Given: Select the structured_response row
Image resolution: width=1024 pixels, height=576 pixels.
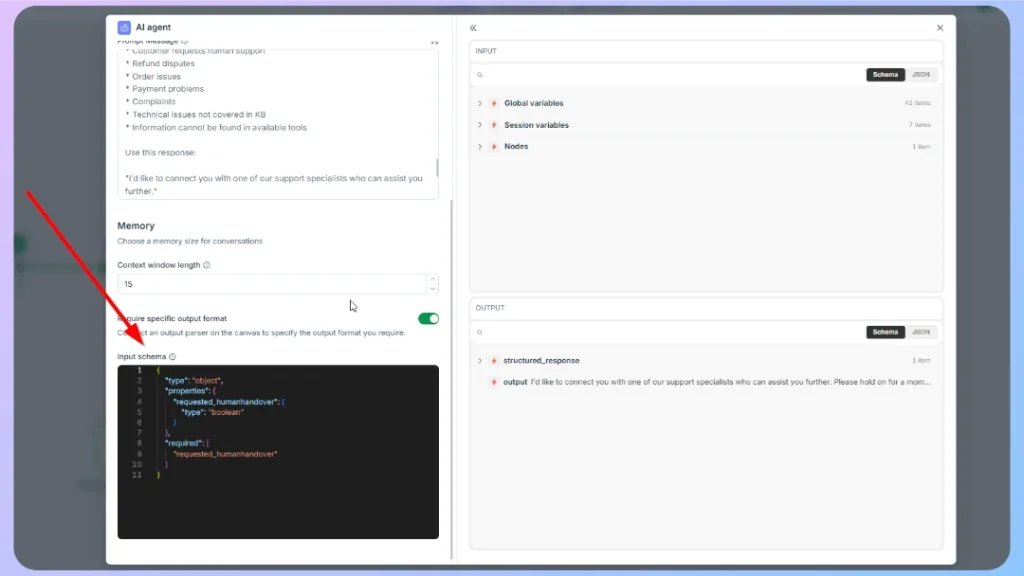Looking at the screenshot, I should coord(705,360).
